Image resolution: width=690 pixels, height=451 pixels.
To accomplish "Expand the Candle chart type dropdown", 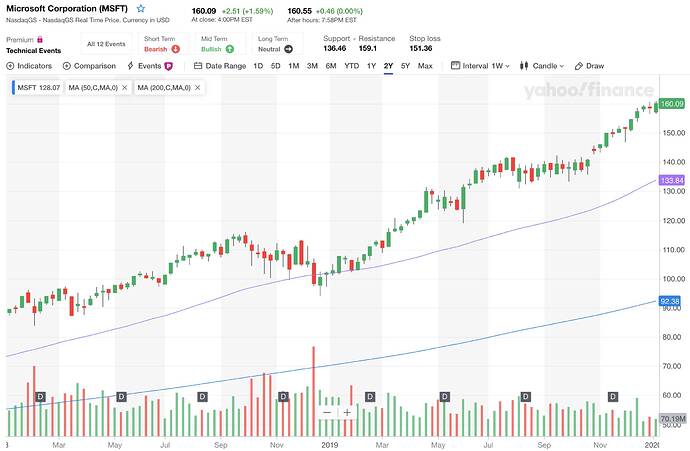I will pos(545,66).
